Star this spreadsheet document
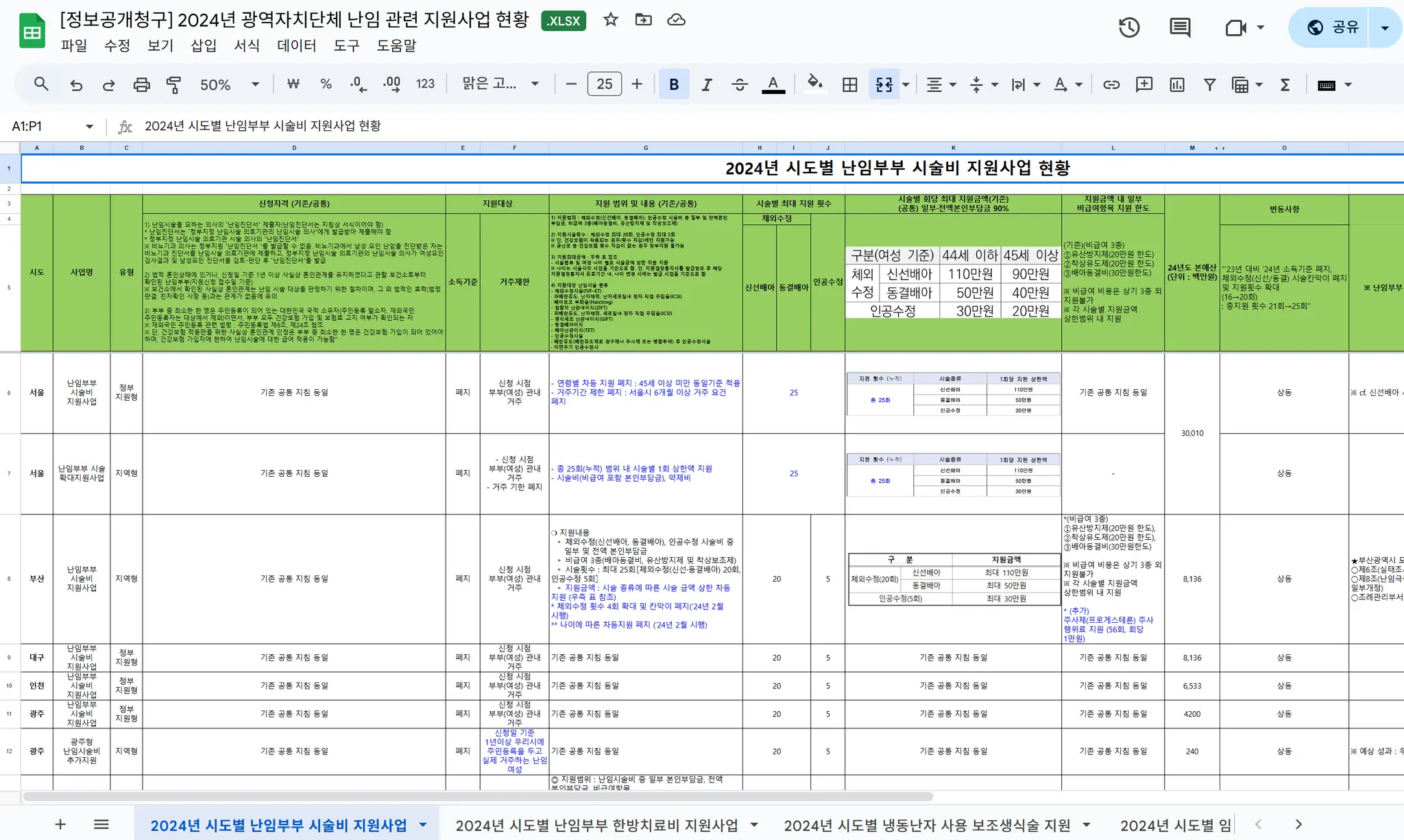 (x=610, y=20)
